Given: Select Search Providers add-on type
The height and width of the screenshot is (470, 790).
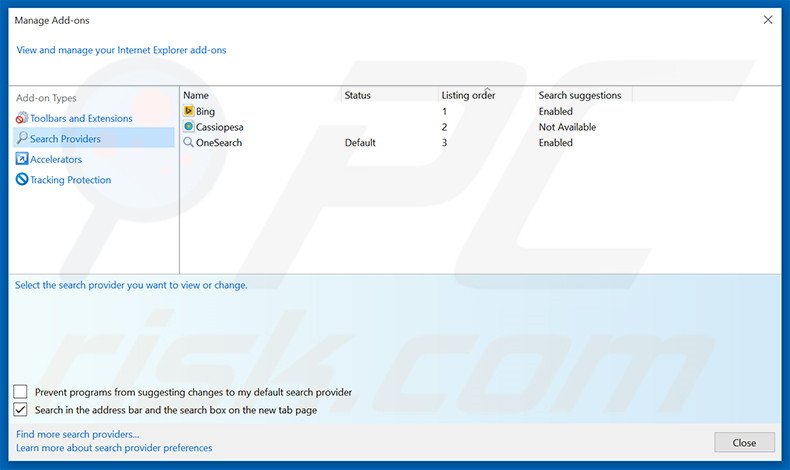Looking at the screenshot, I should (x=94, y=138).
